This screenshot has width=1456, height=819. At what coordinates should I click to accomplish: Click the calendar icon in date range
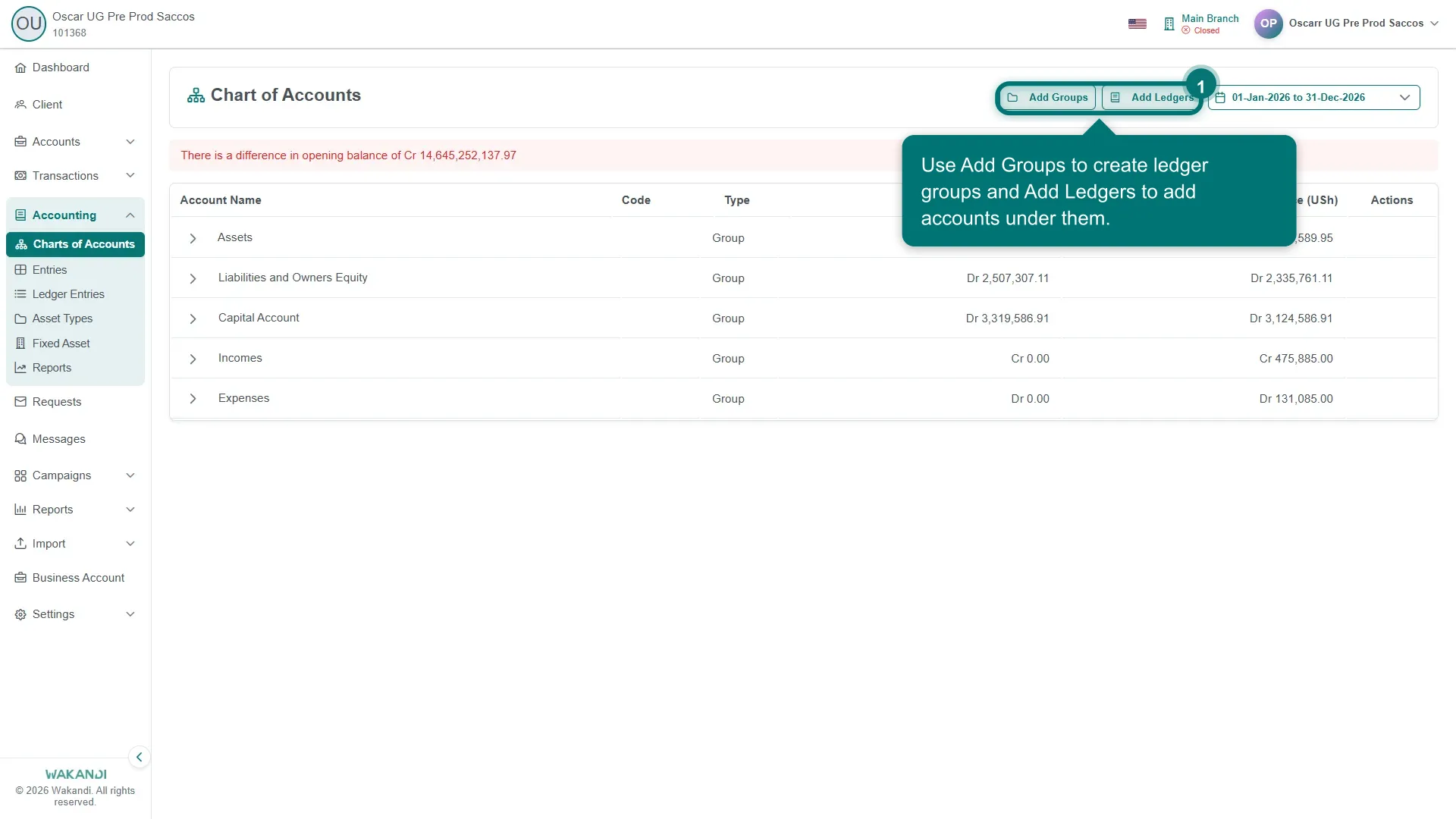[x=1220, y=98]
